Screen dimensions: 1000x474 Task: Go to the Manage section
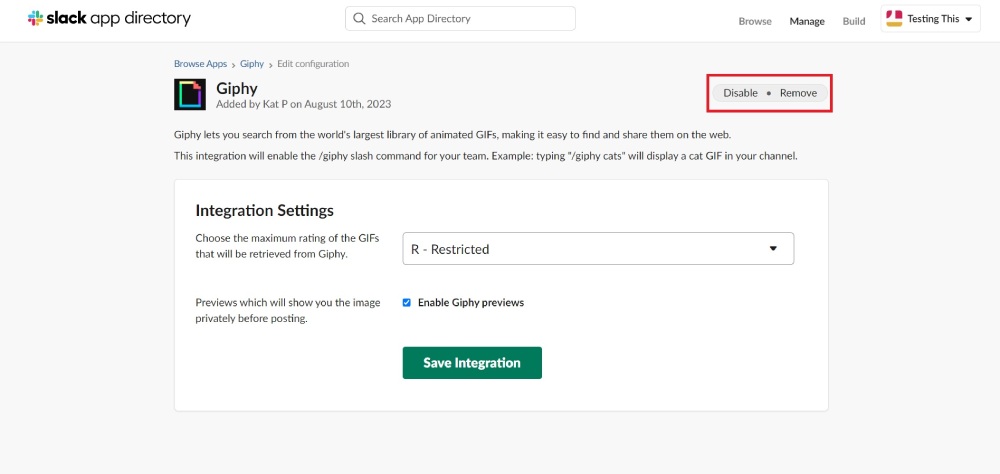point(807,21)
